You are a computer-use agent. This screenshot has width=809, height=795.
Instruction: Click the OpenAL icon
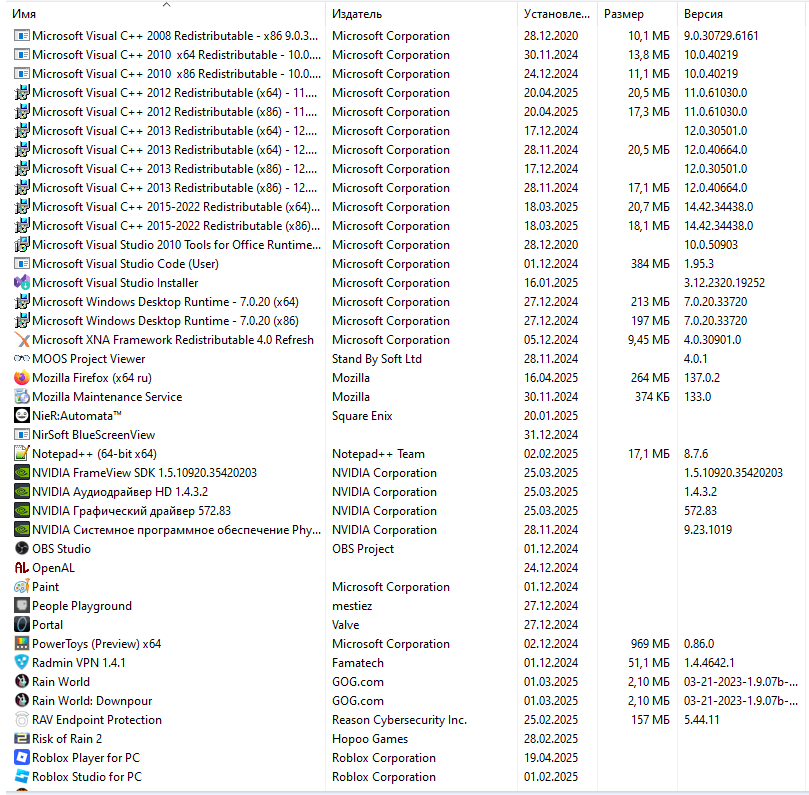point(22,568)
